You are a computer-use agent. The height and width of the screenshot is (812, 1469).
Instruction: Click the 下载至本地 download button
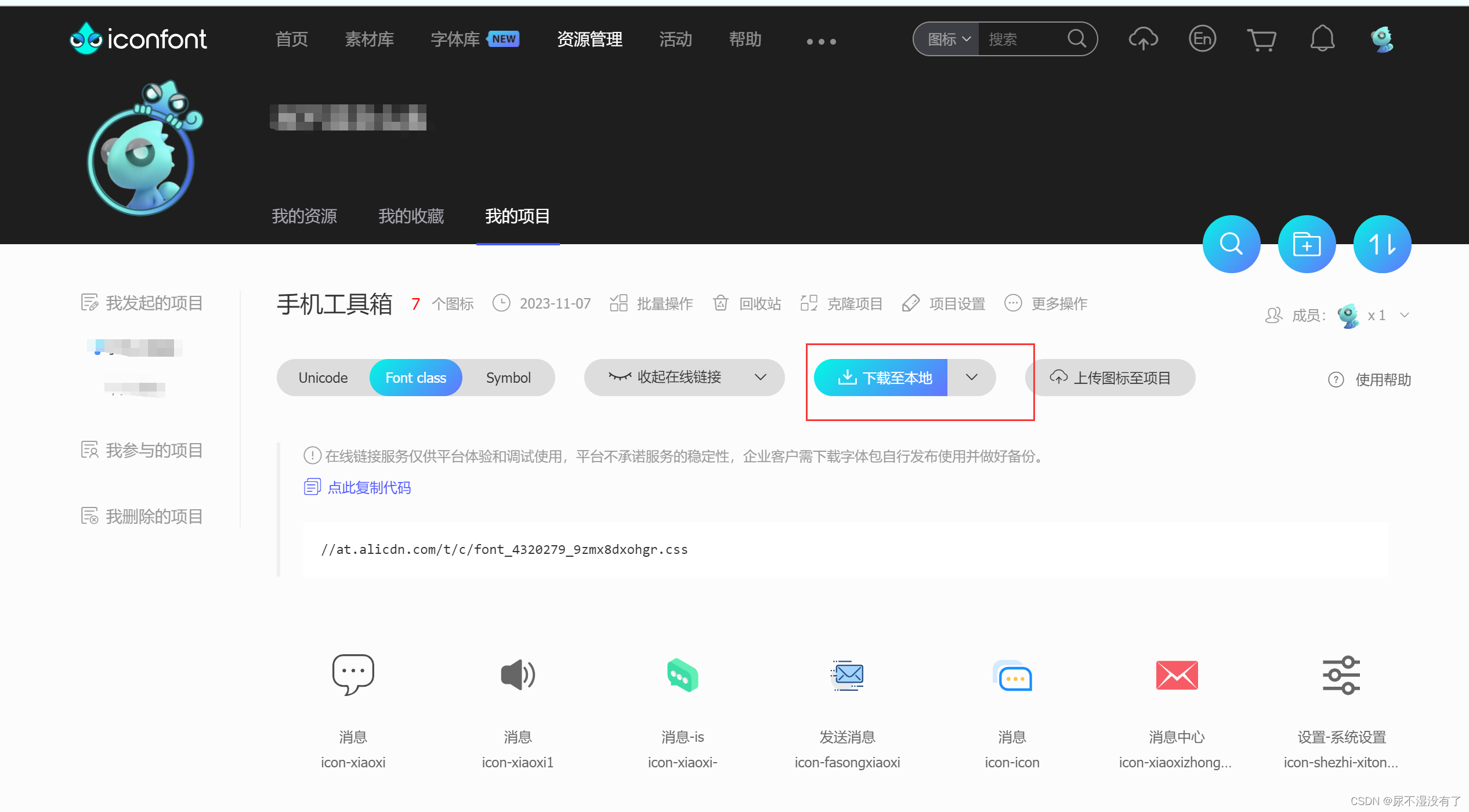(x=882, y=378)
